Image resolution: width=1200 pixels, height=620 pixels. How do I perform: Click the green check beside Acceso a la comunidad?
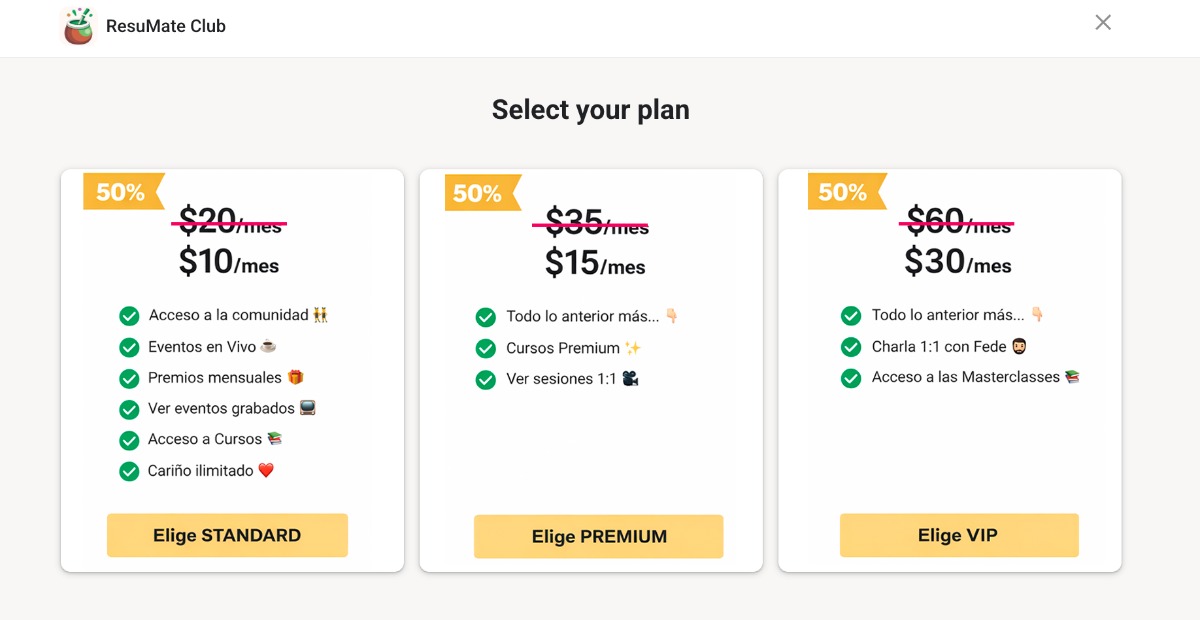coord(129,316)
